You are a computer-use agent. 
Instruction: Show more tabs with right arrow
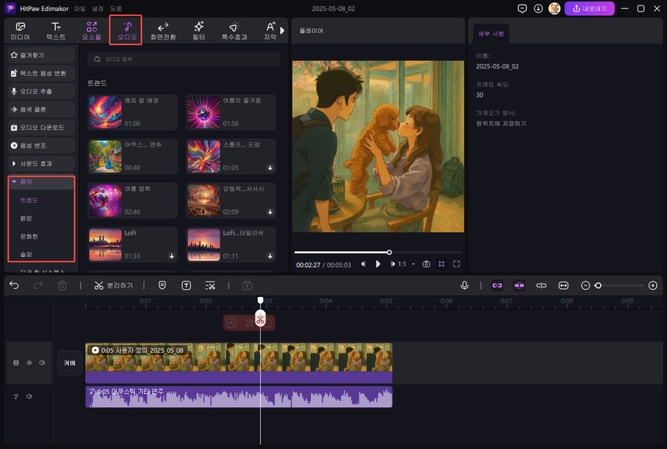tap(282, 31)
